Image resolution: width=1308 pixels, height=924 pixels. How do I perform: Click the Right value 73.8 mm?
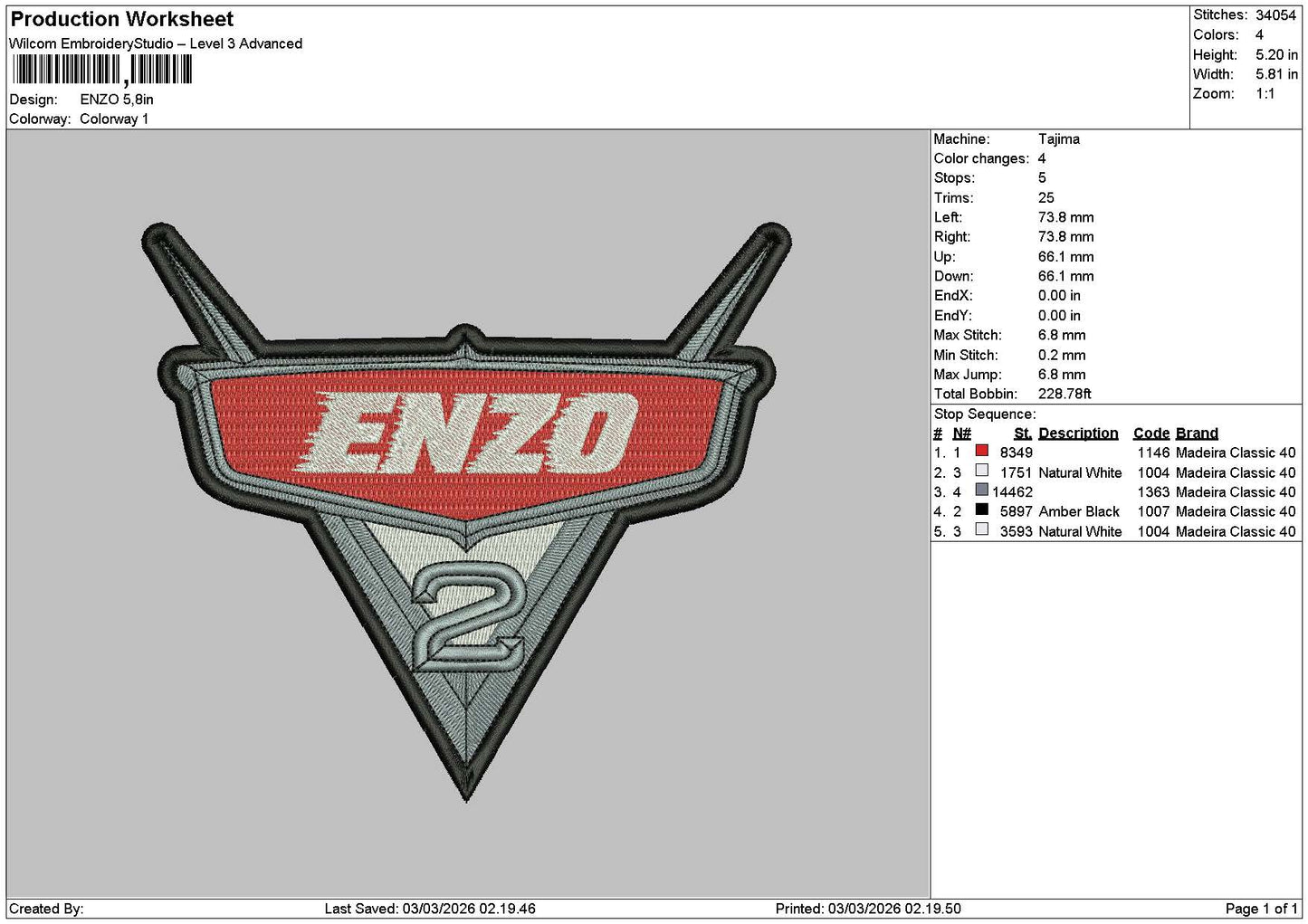[x=1066, y=237]
